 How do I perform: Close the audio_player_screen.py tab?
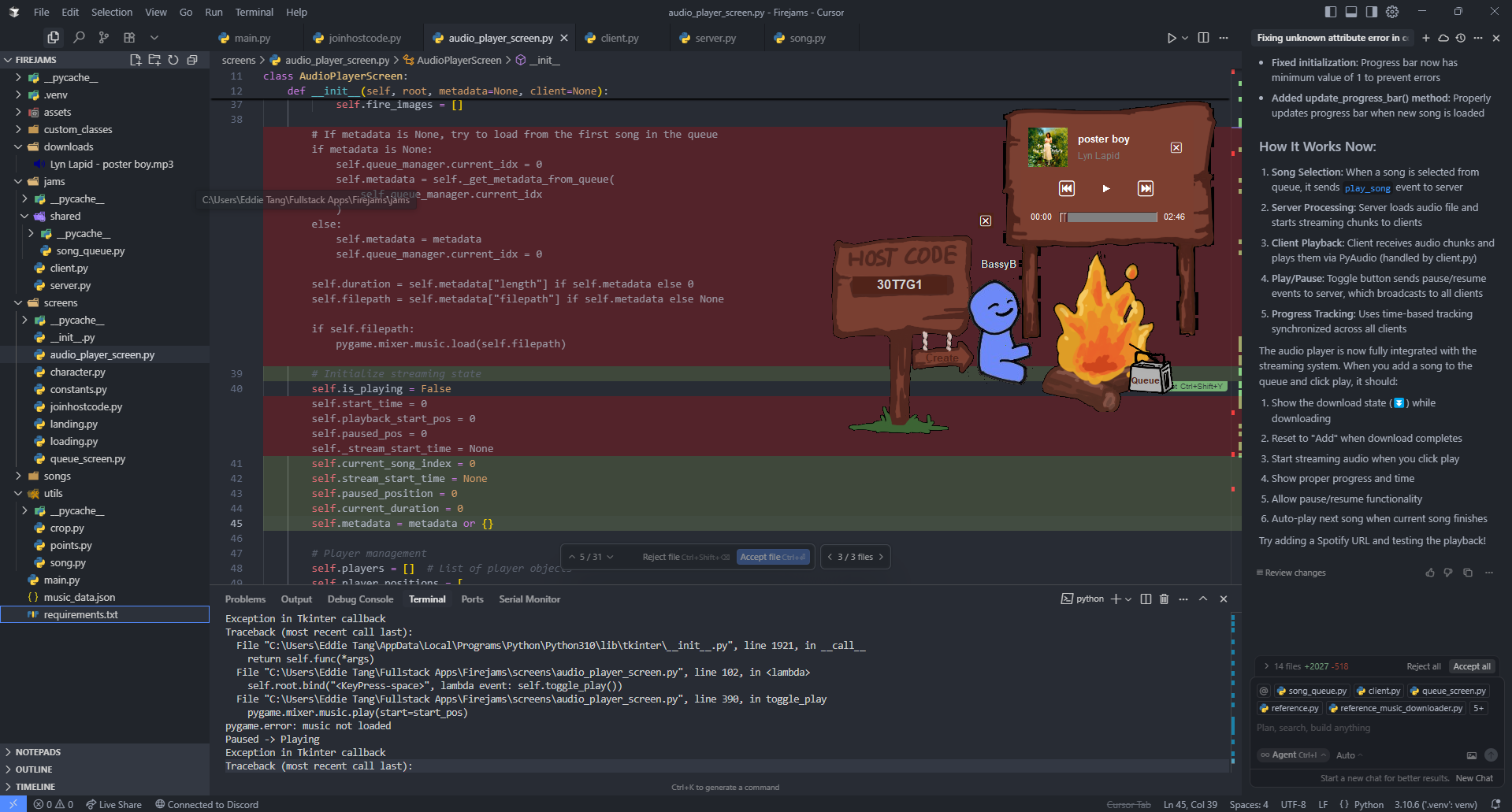[564, 38]
